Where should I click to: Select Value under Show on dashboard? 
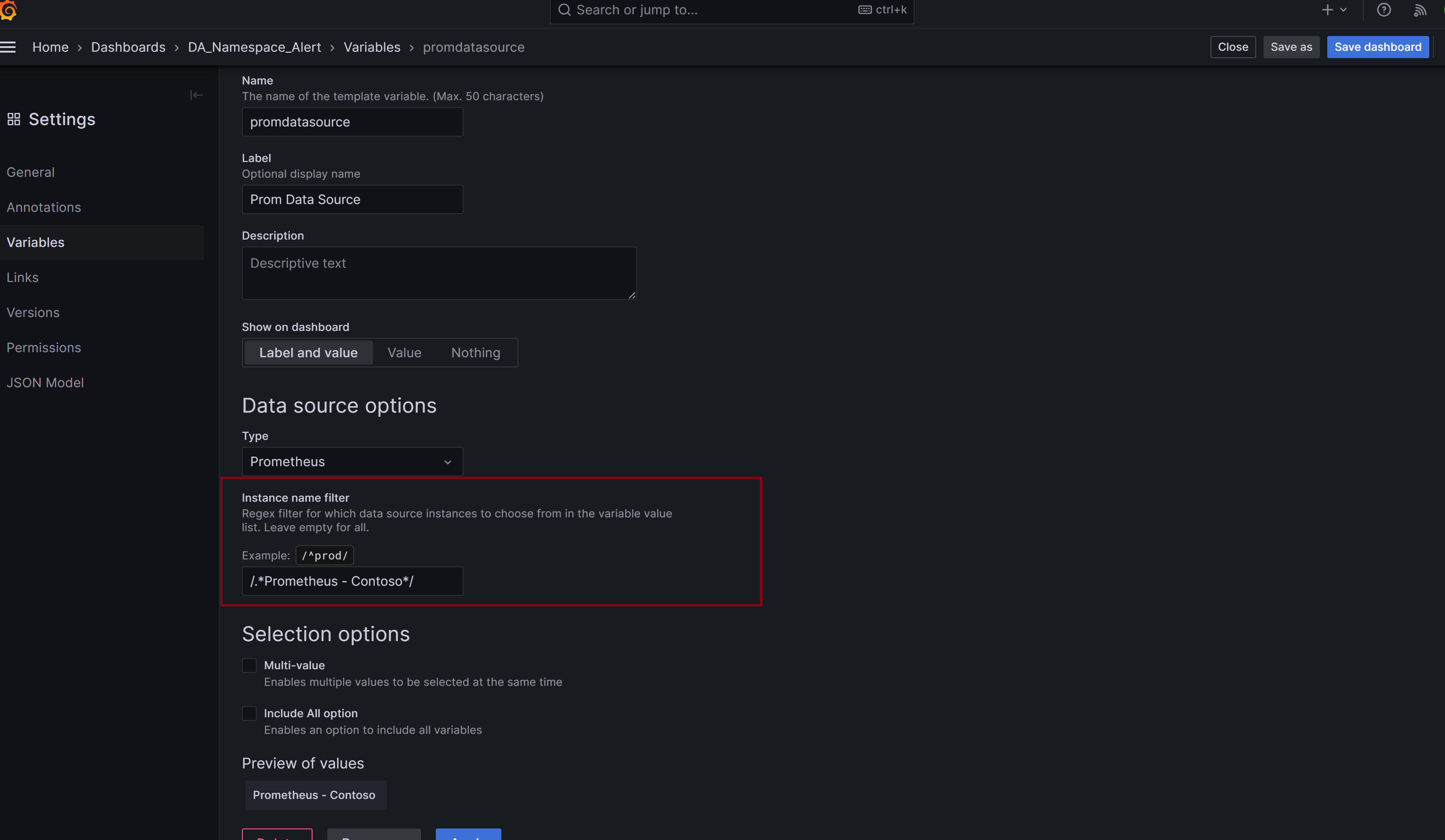tap(404, 353)
